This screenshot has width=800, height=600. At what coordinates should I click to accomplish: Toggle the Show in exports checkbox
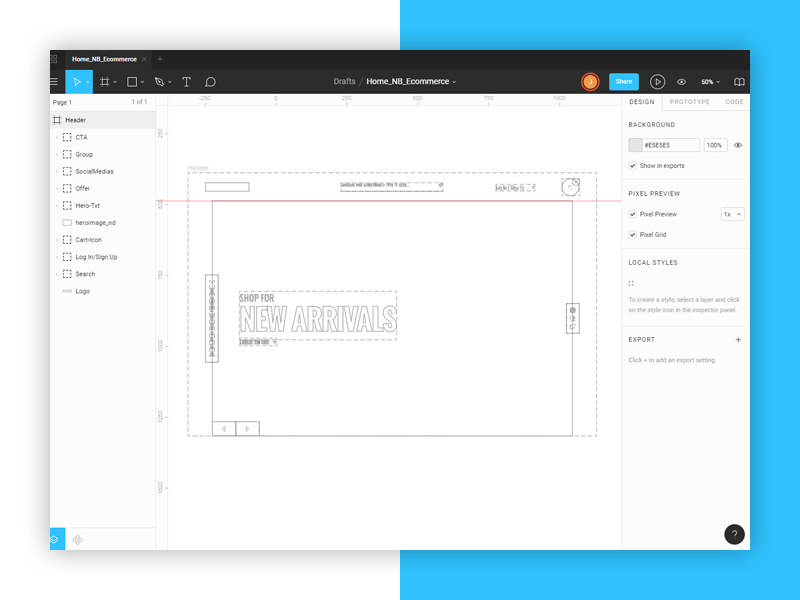coord(633,165)
